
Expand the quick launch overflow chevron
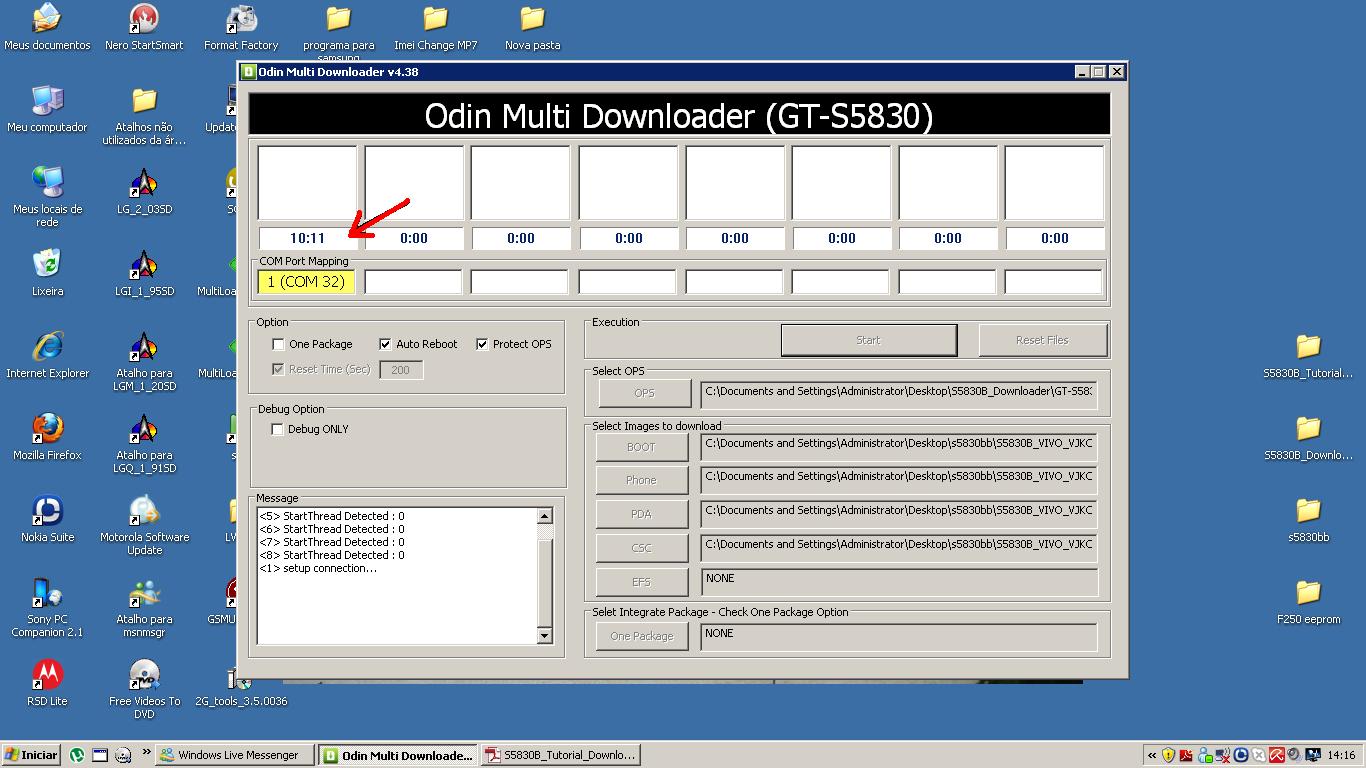click(147, 753)
